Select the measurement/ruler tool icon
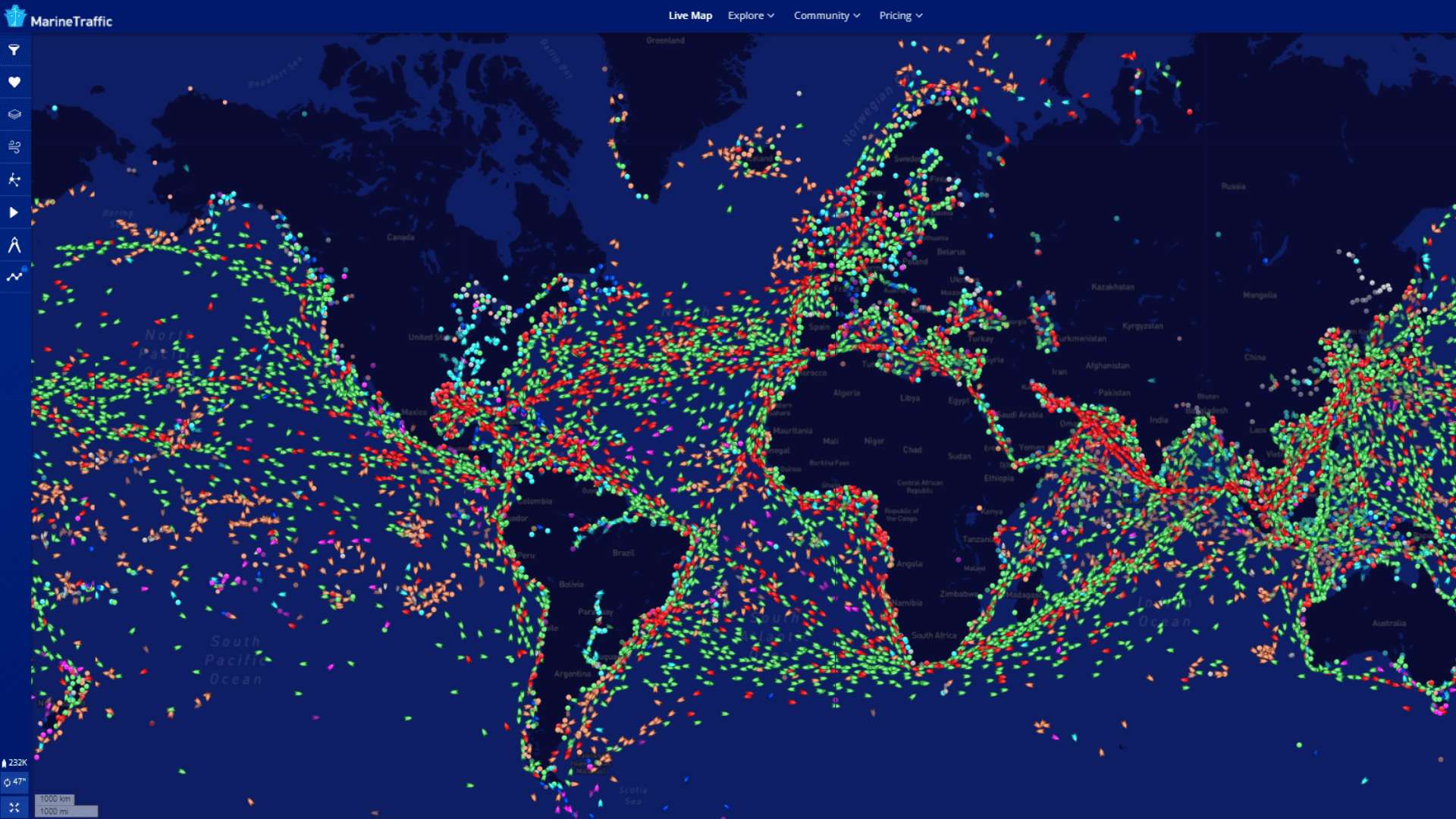Image resolution: width=1456 pixels, height=819 pixels. (14, 244)
